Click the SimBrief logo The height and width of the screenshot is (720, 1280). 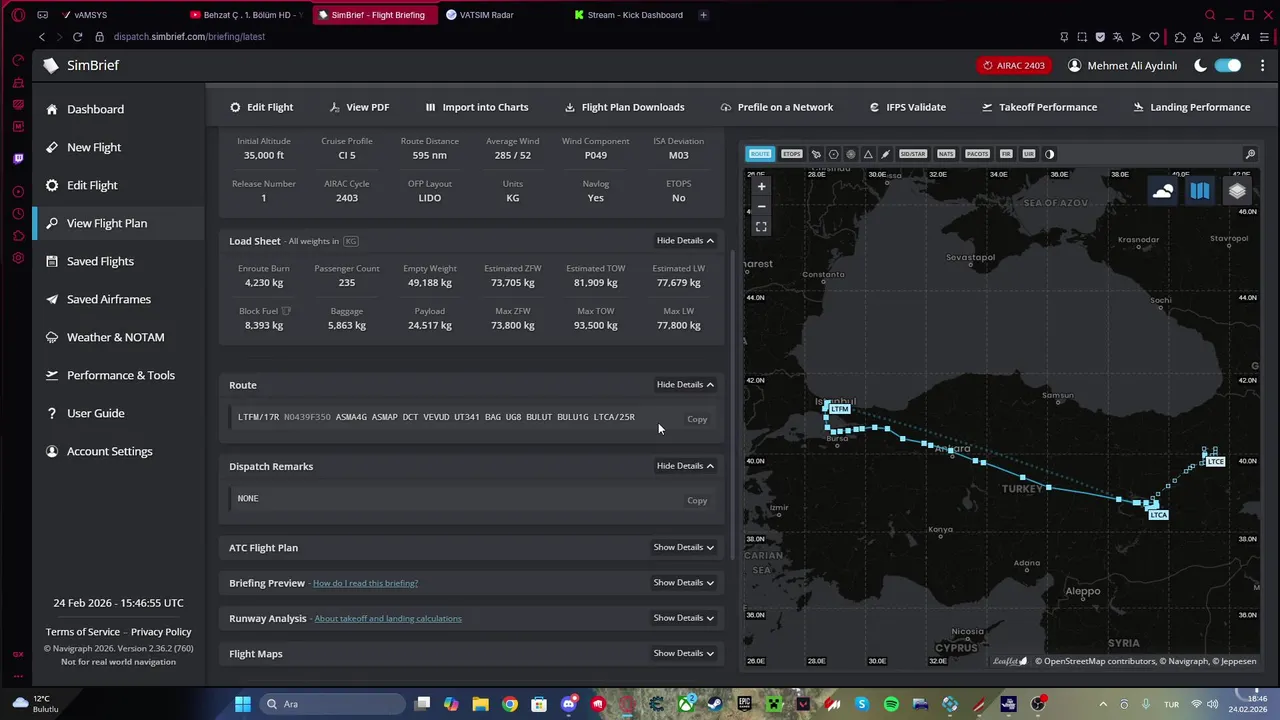click(x=81, y=65)
